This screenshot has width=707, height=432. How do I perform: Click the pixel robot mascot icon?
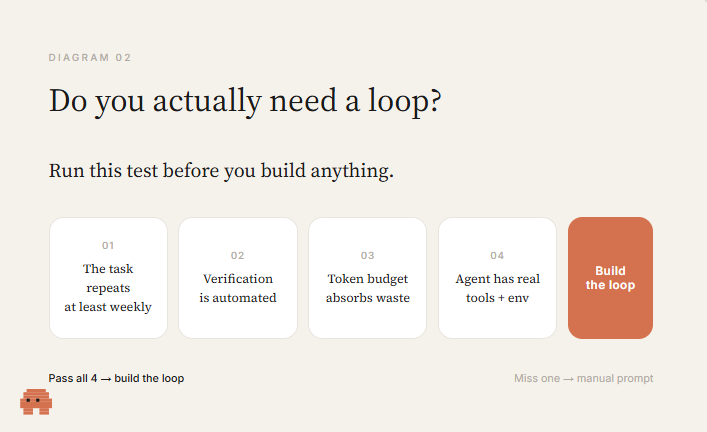pyautogui.click(x=36, y=401)
